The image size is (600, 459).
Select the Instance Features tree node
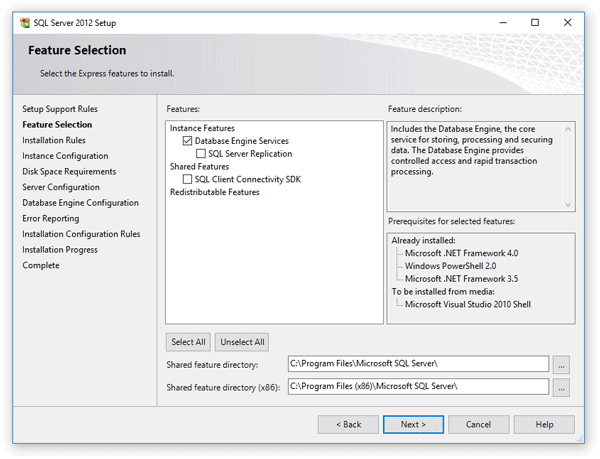tap(202, 128)
